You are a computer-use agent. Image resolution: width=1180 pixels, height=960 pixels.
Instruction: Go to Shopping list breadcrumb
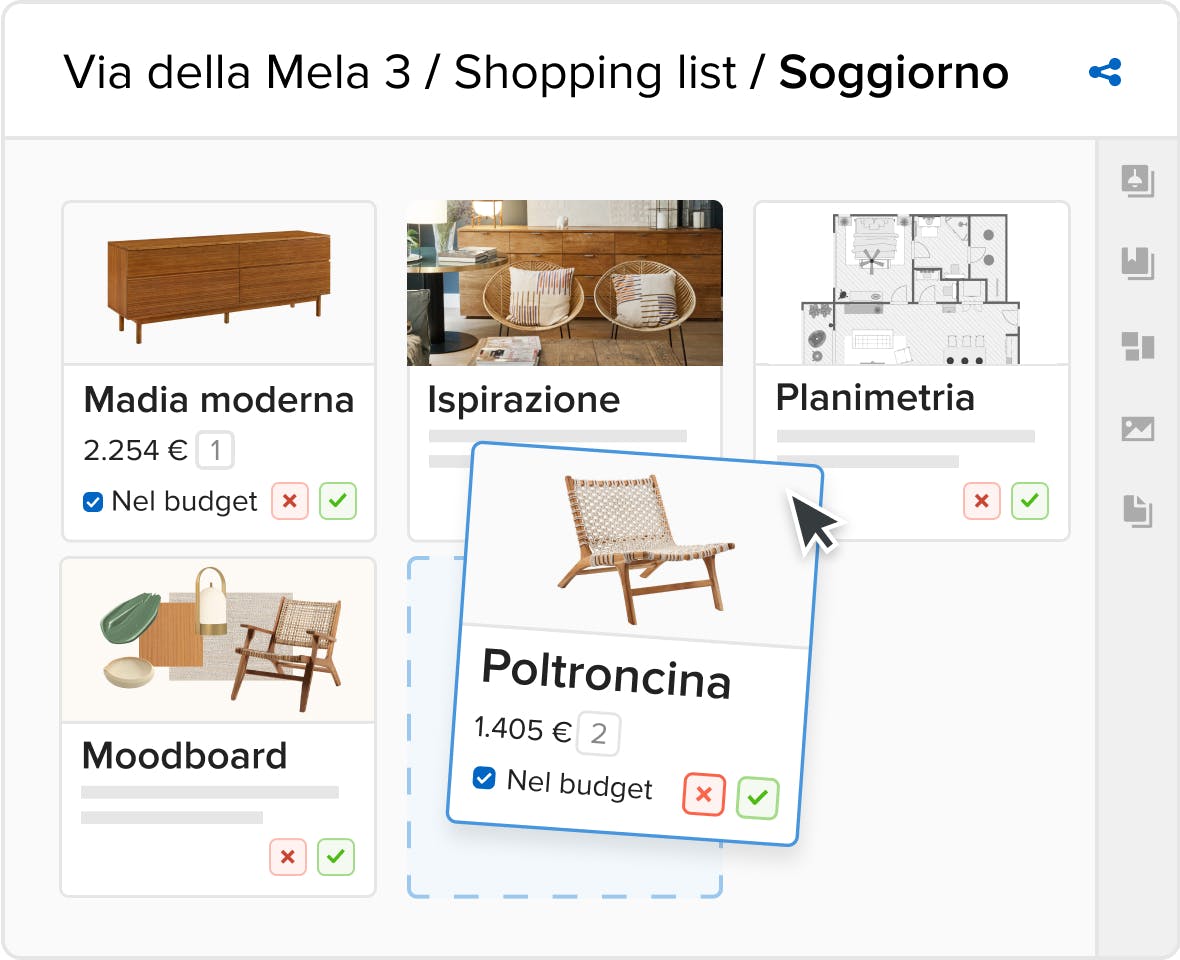coord(595,73)
